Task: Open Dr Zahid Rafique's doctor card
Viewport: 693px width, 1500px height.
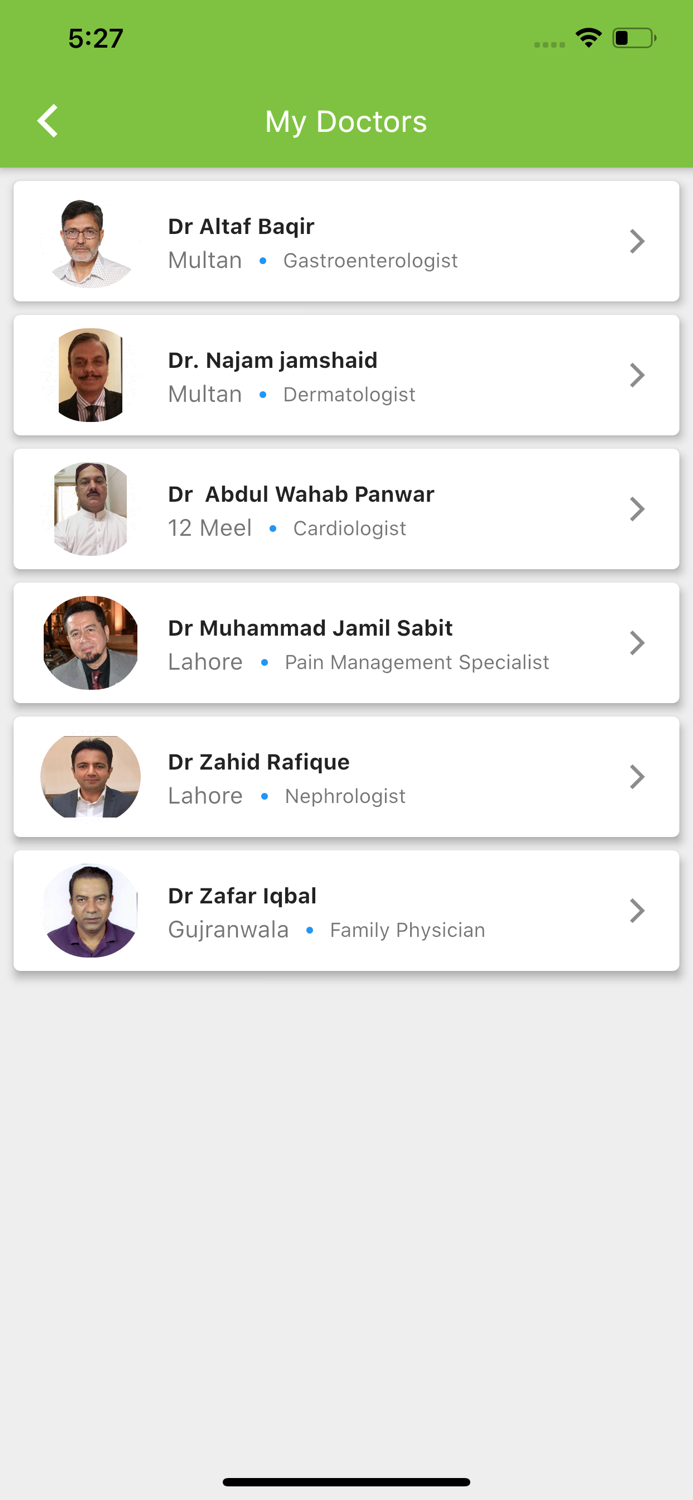Action: tap(346, 777)
